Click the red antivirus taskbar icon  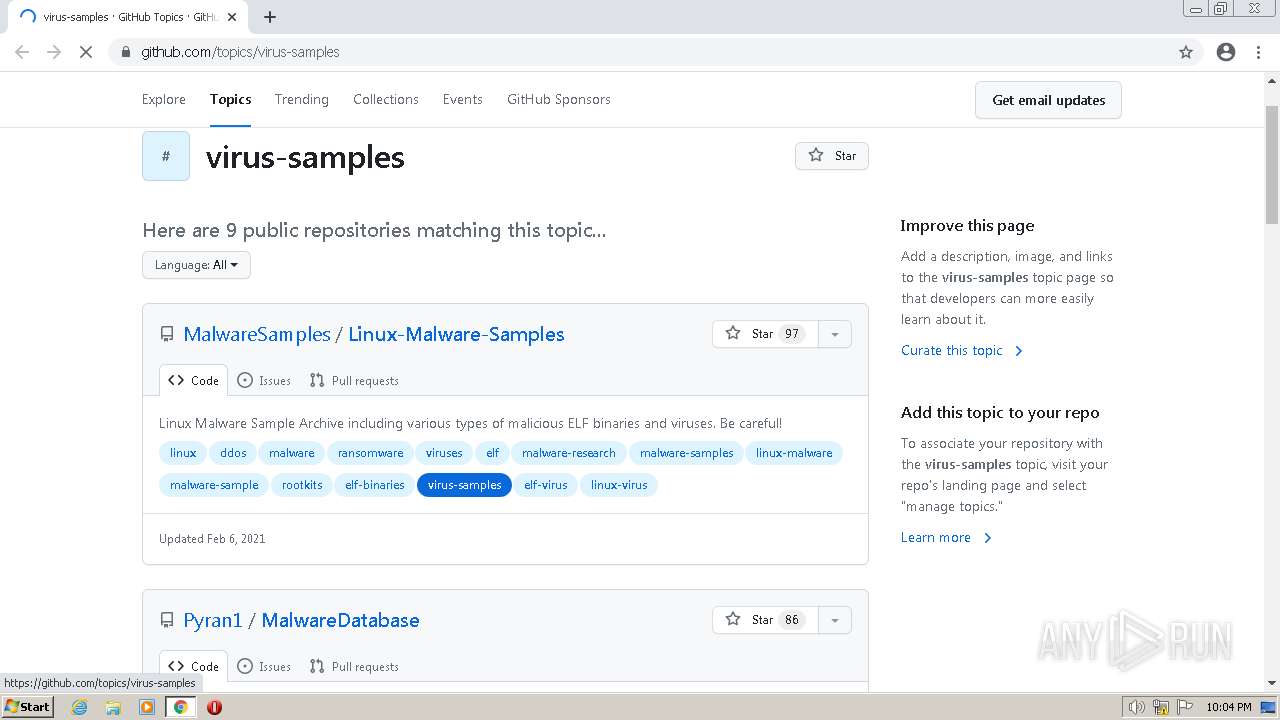pos(214,707)
